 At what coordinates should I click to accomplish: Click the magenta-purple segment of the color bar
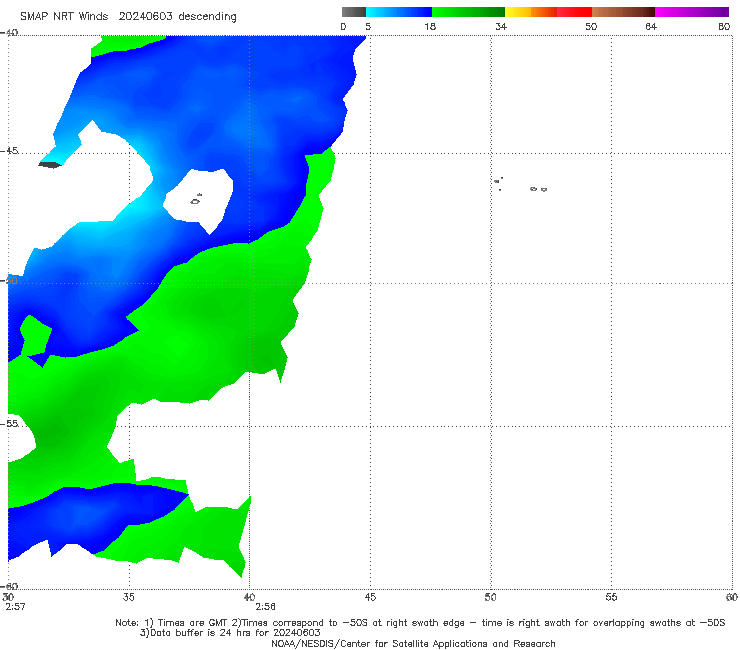692,12
